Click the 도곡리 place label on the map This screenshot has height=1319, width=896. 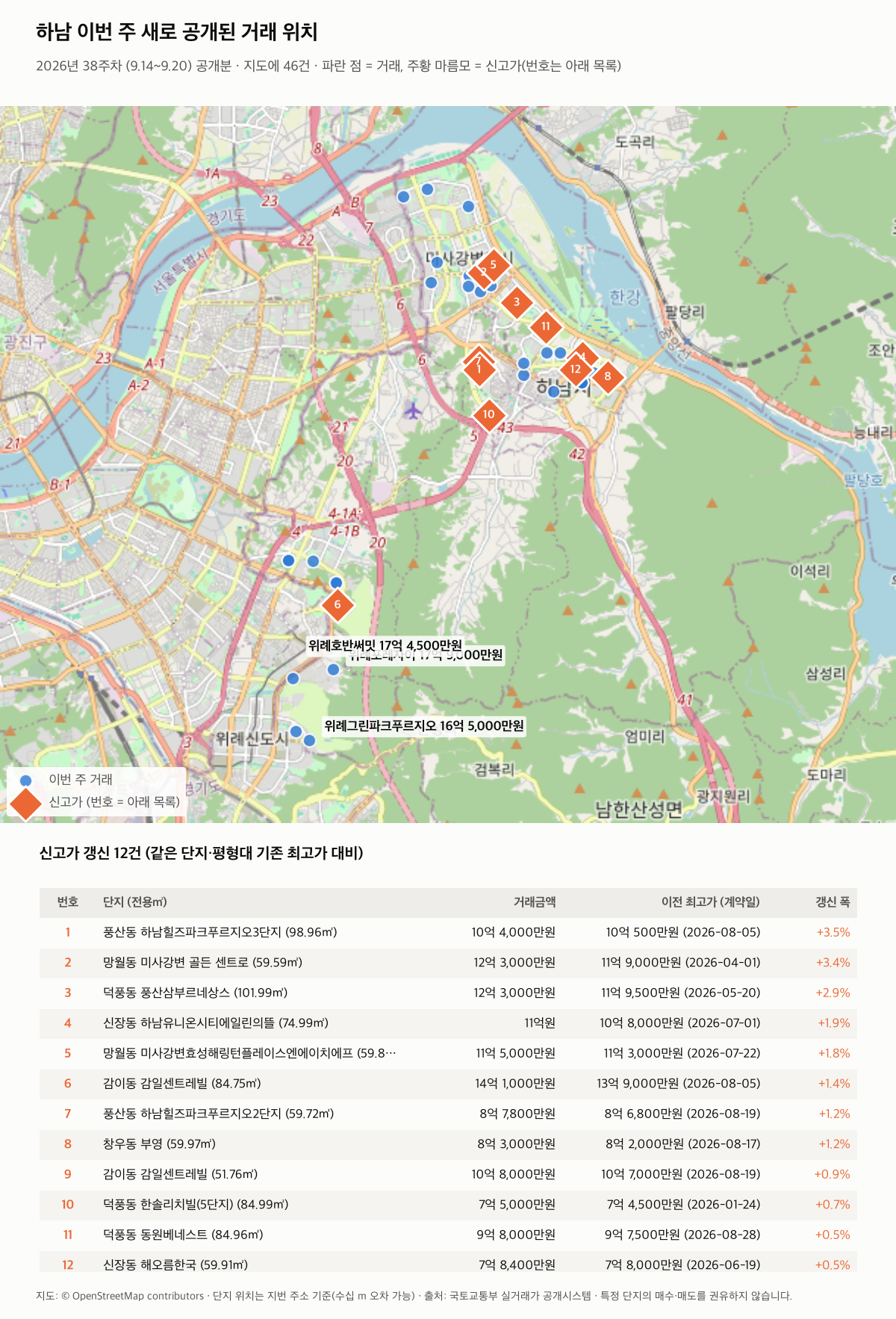(635, 141)
